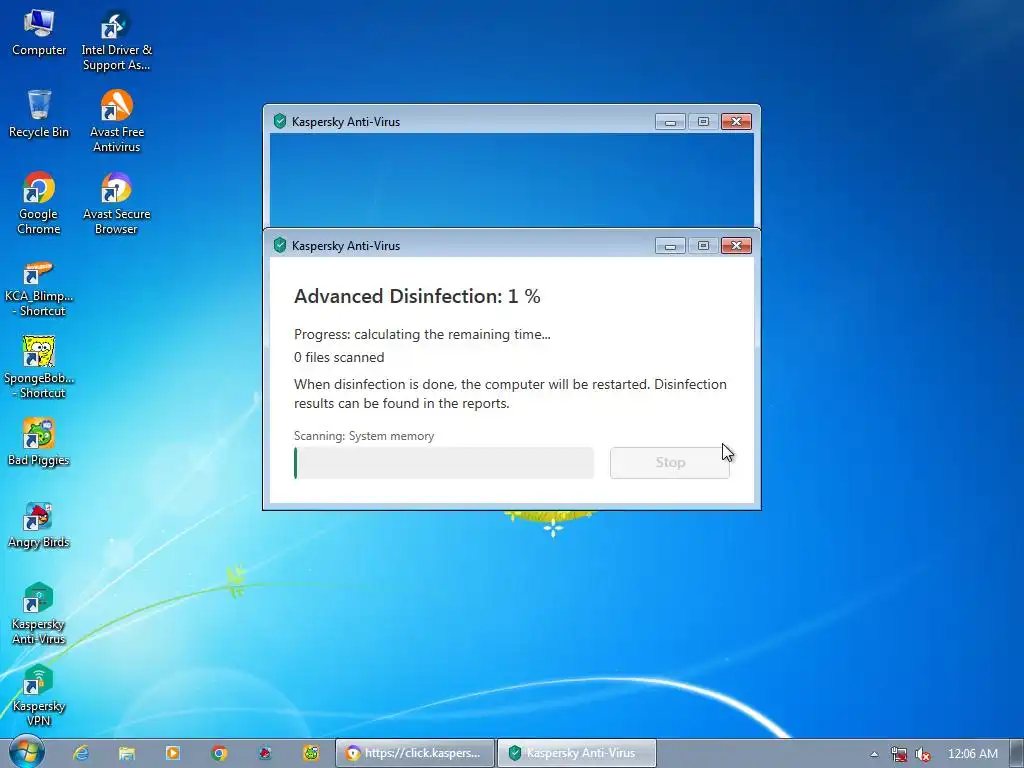Launch Internet Explorer from taskbar
This screenshot has height=768, width=1024.
click(x=81, y=753)
